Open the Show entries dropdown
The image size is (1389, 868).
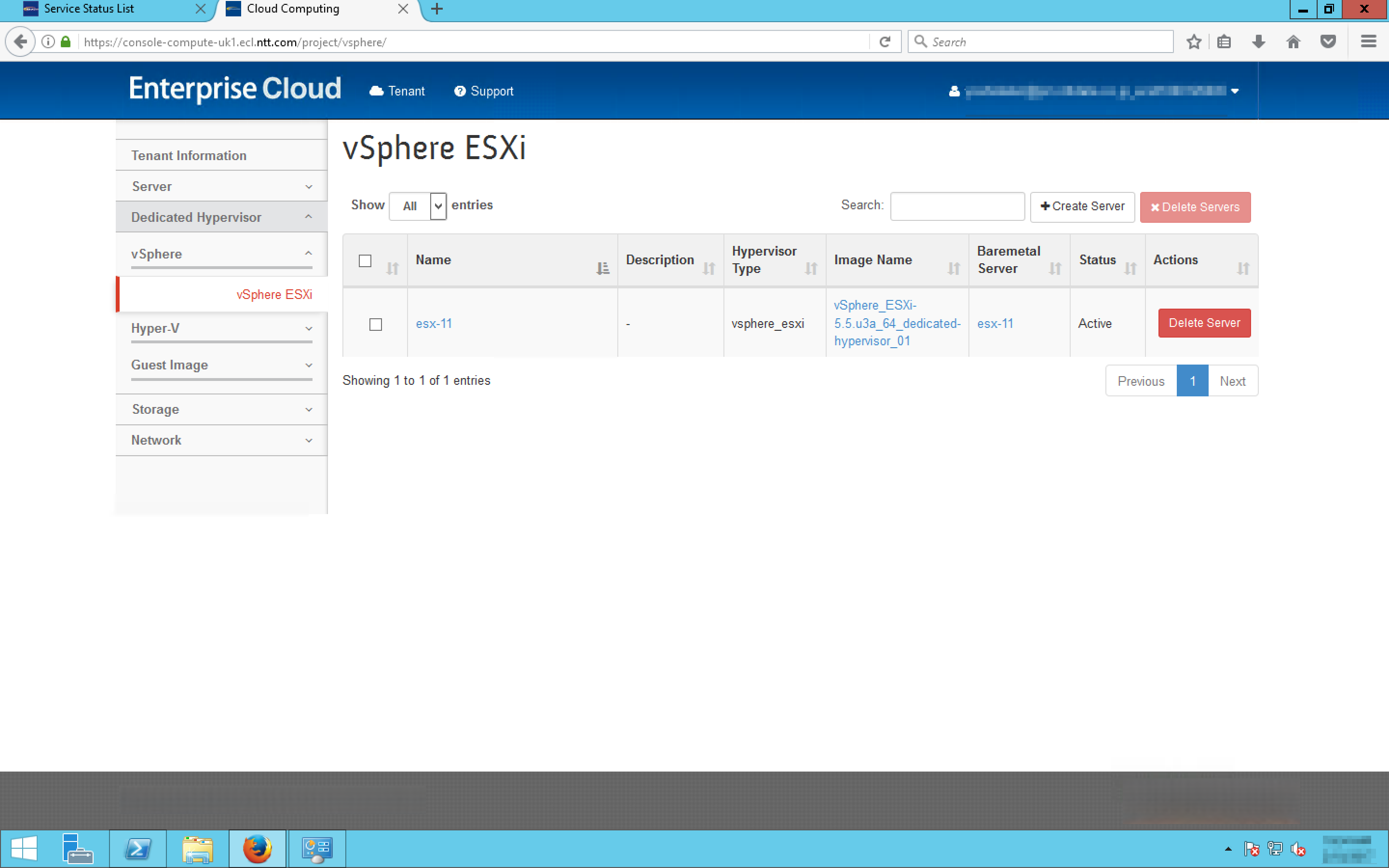(418, 206)
